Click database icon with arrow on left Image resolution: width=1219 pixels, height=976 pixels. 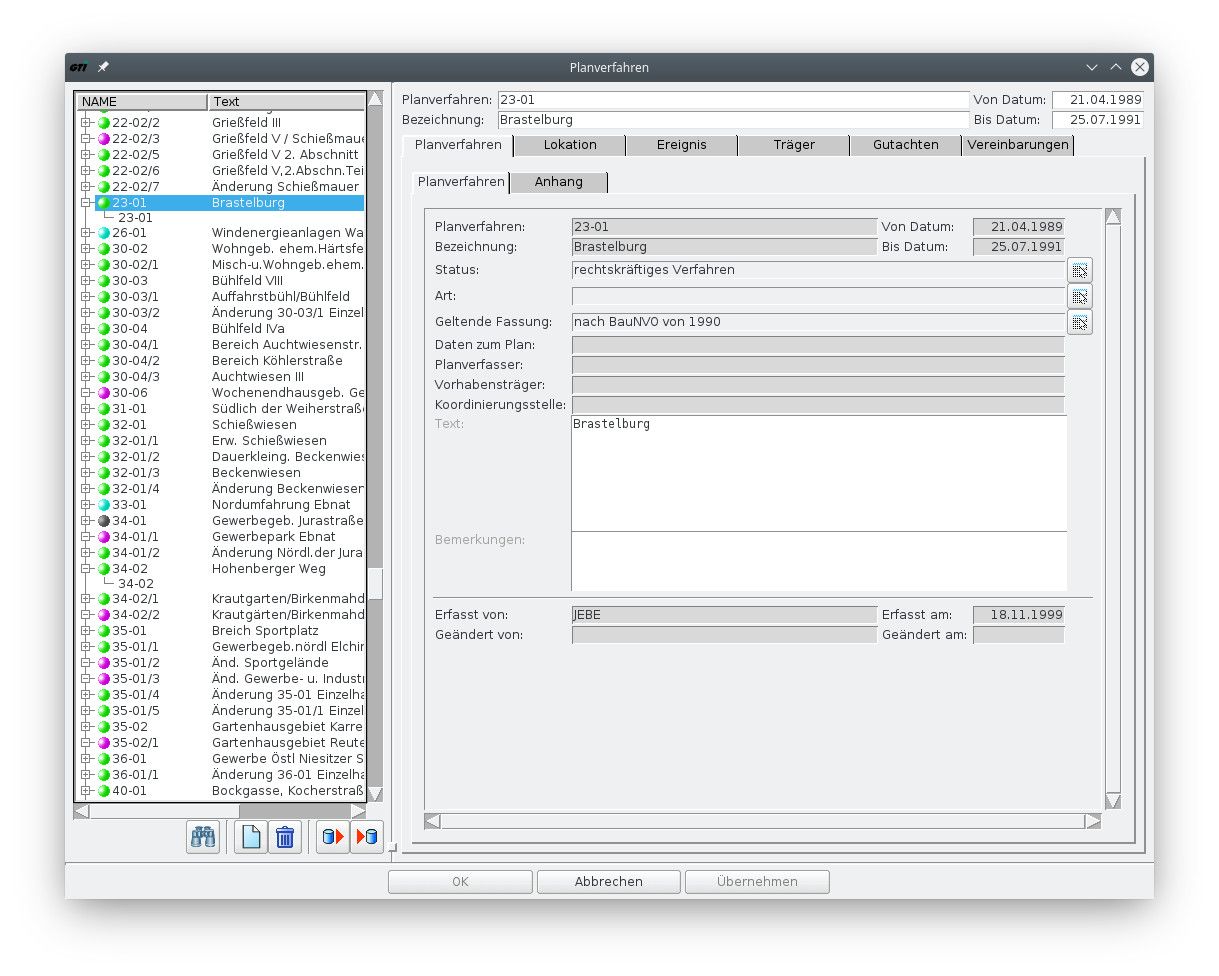coord(367,836)
